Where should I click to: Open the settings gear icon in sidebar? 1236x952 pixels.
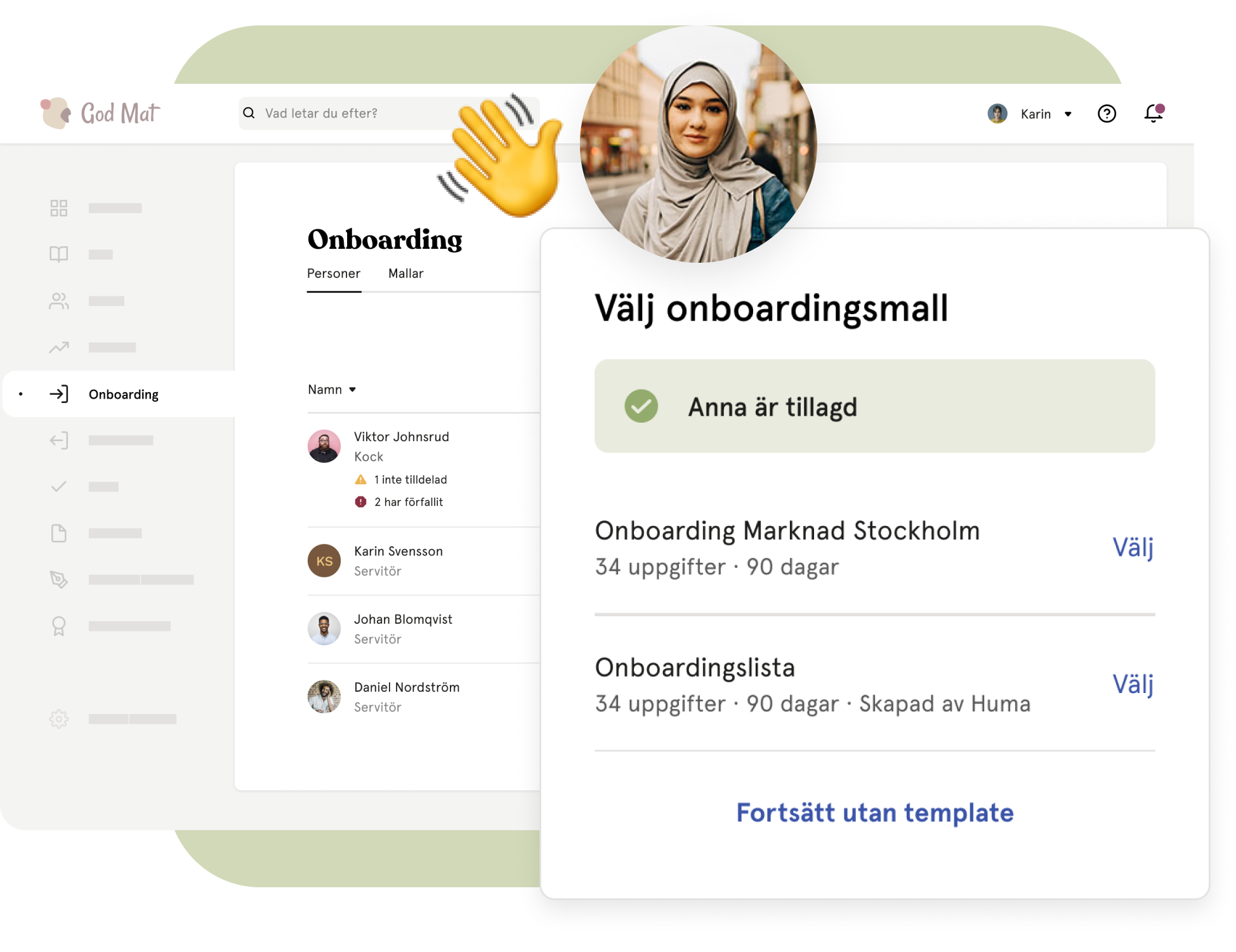(x=59, y=719)
